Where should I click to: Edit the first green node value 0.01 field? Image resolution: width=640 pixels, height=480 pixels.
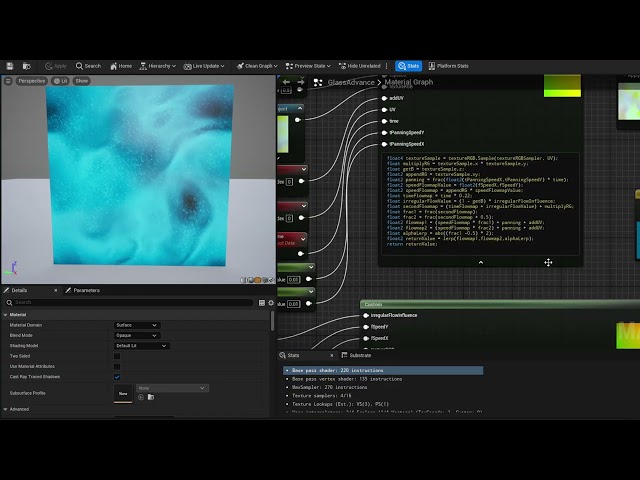(x=293, y=280)
